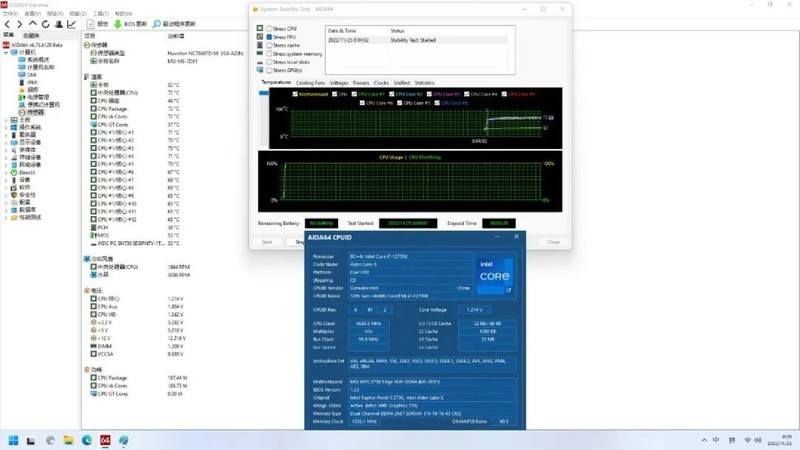Expand the 存储设备 tree node
This screenshot has width=800, height=450.
6,157
